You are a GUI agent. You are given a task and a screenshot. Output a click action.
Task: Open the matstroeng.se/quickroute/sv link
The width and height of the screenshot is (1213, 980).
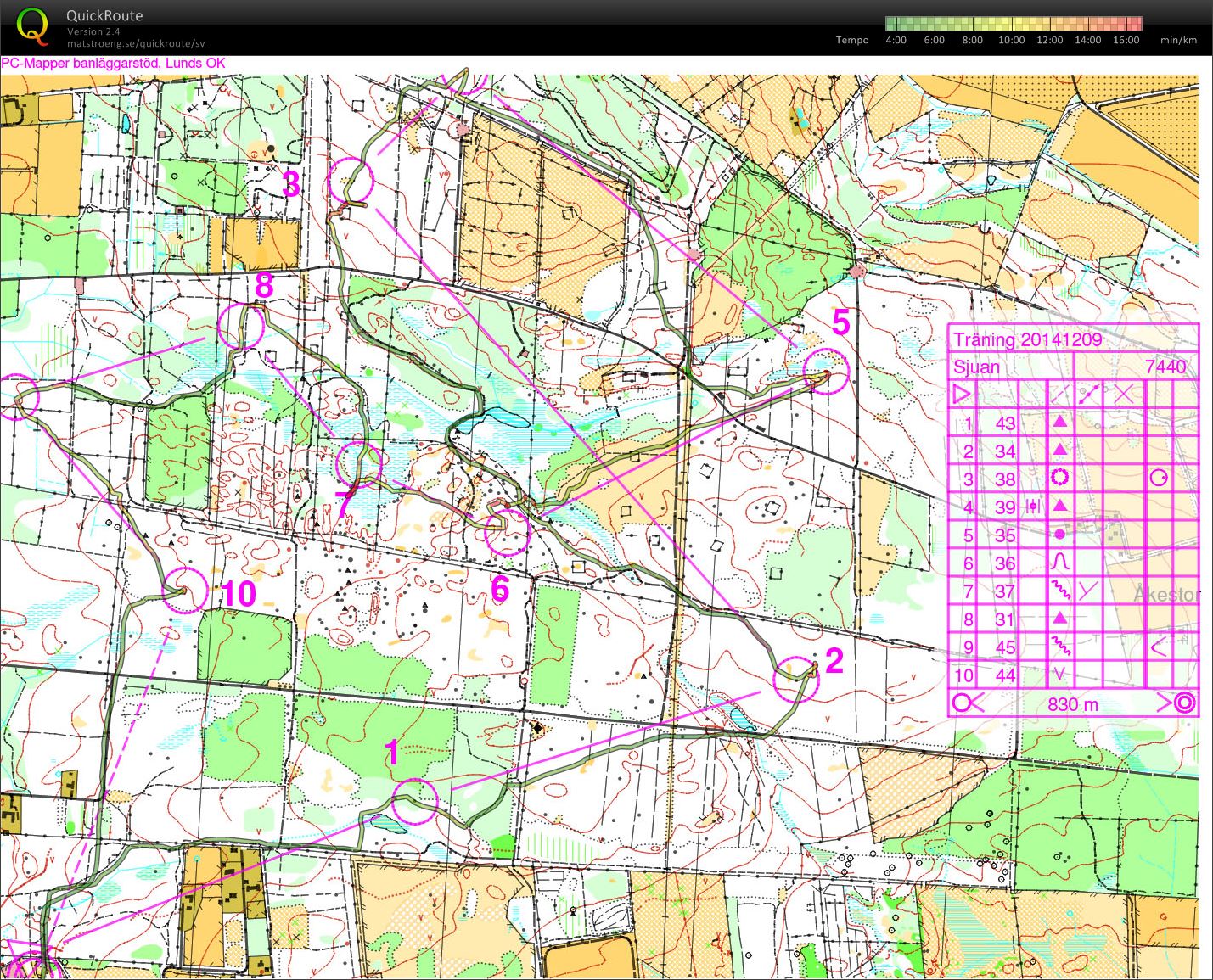pyautogui.click(x=136, y=43)
